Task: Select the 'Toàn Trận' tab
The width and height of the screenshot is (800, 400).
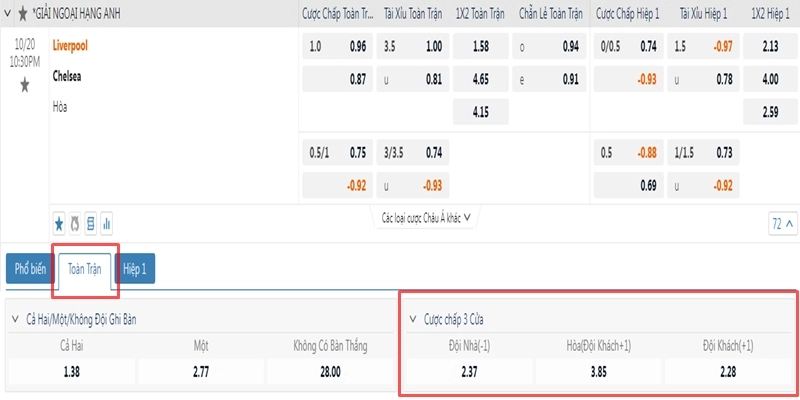Action: tap(85, 269)
